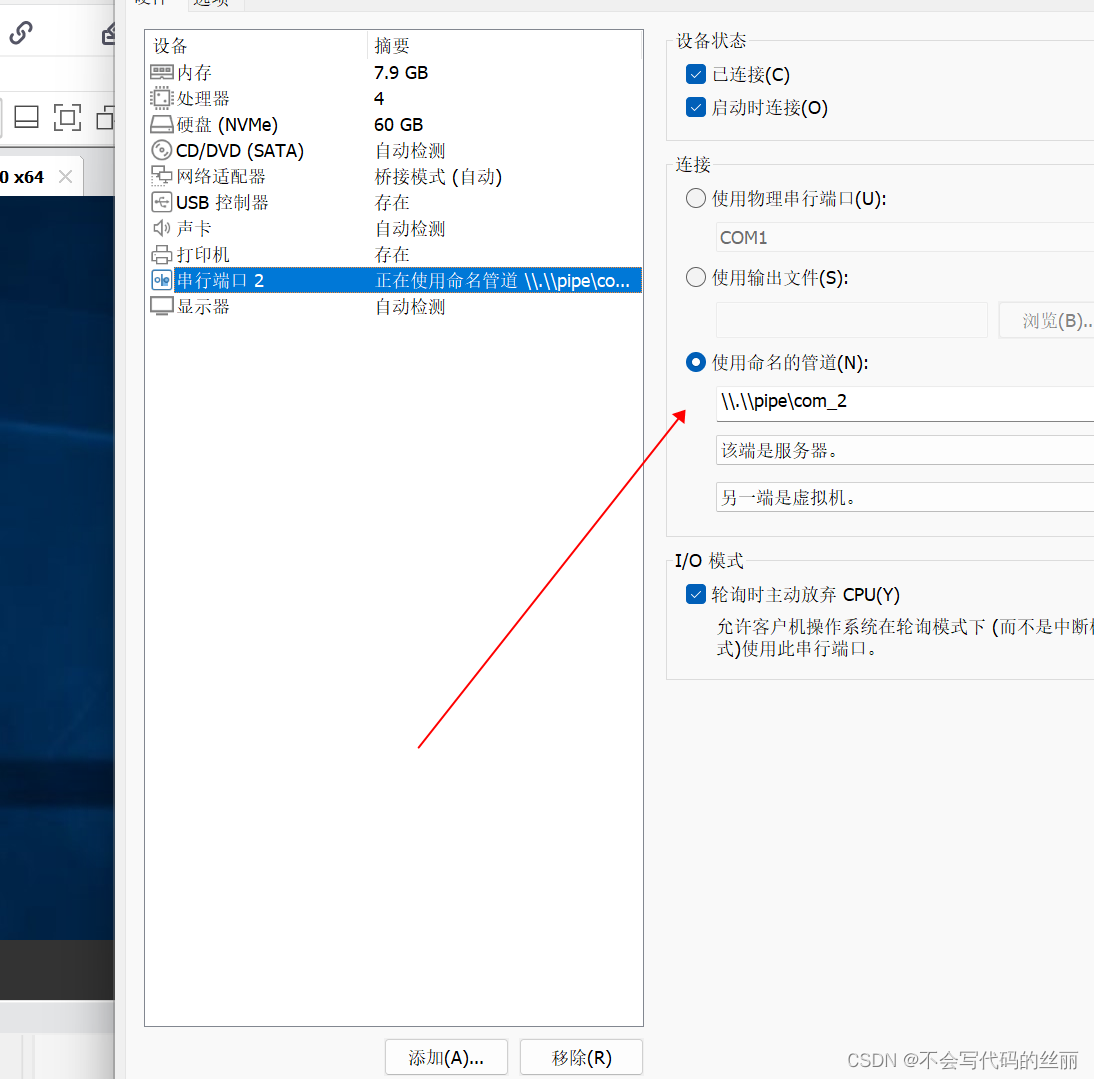Select 使用命名的管道(N) radio button
This screenshot has width=1094, height=1079.
(x=696, y=363)
